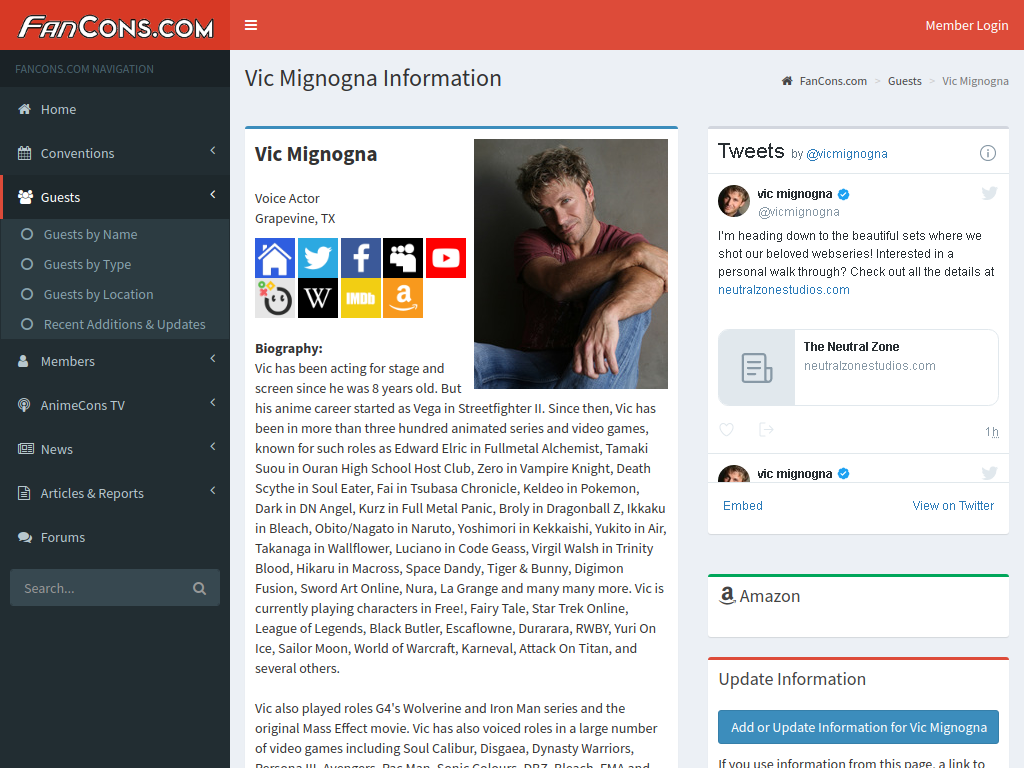Click the Forums chat bubbles icon
The image size is (1024, 768).
pyautogui.click(x=25, y=537)
